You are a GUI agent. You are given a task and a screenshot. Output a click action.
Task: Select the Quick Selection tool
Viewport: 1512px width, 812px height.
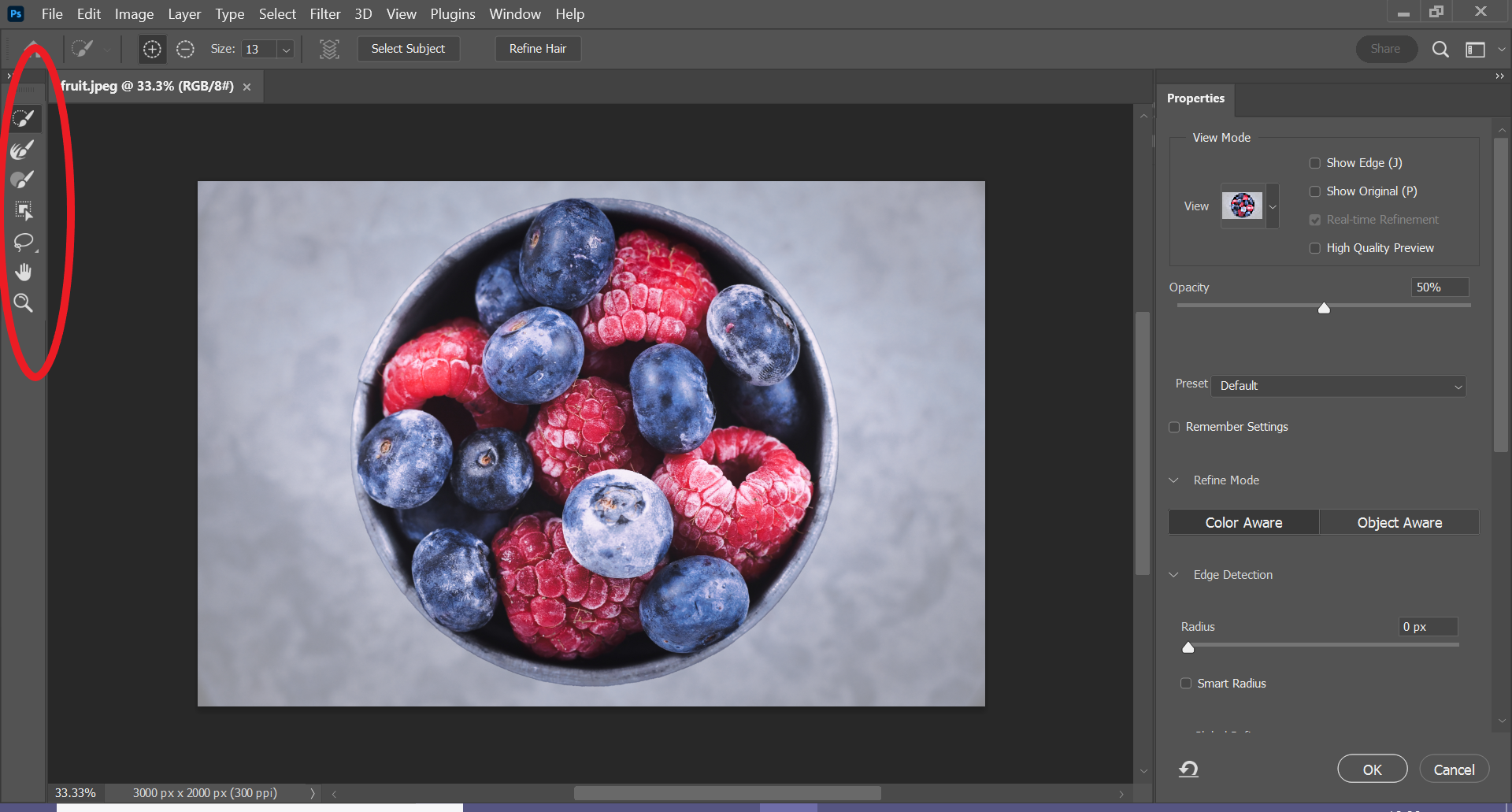click(x=24, y=119)
